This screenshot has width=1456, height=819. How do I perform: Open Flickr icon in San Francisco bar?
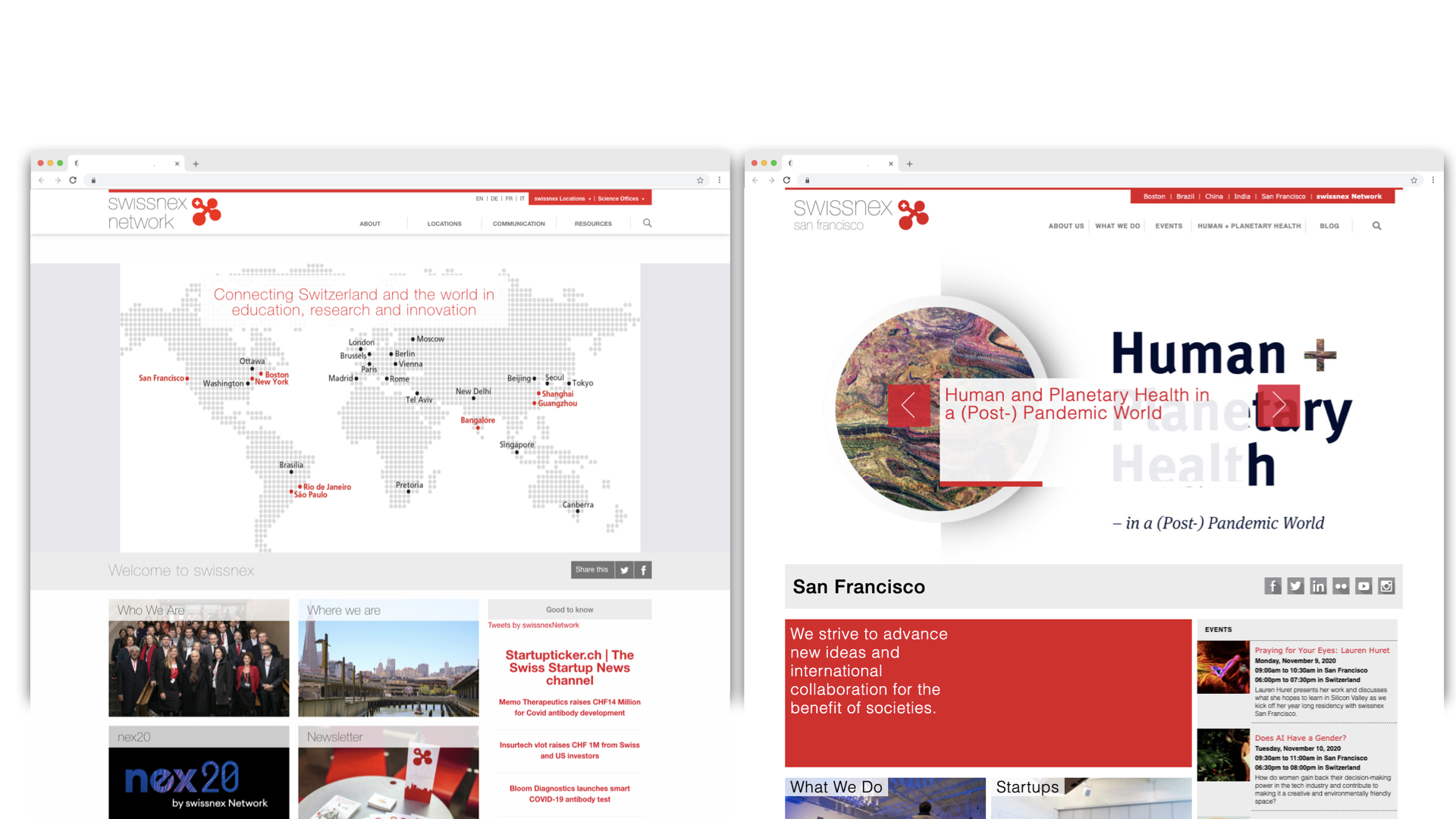(1341, 586)
